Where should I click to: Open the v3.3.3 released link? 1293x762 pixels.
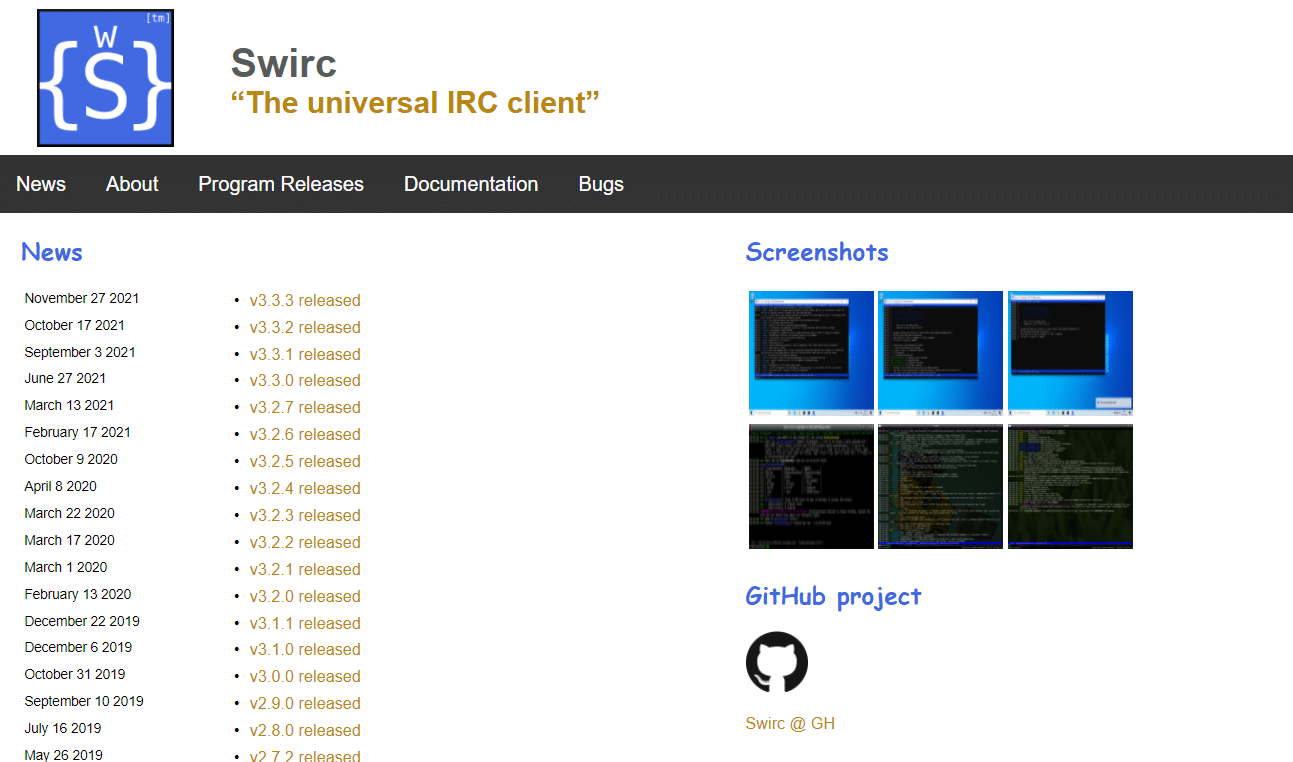tap(305, 300)
